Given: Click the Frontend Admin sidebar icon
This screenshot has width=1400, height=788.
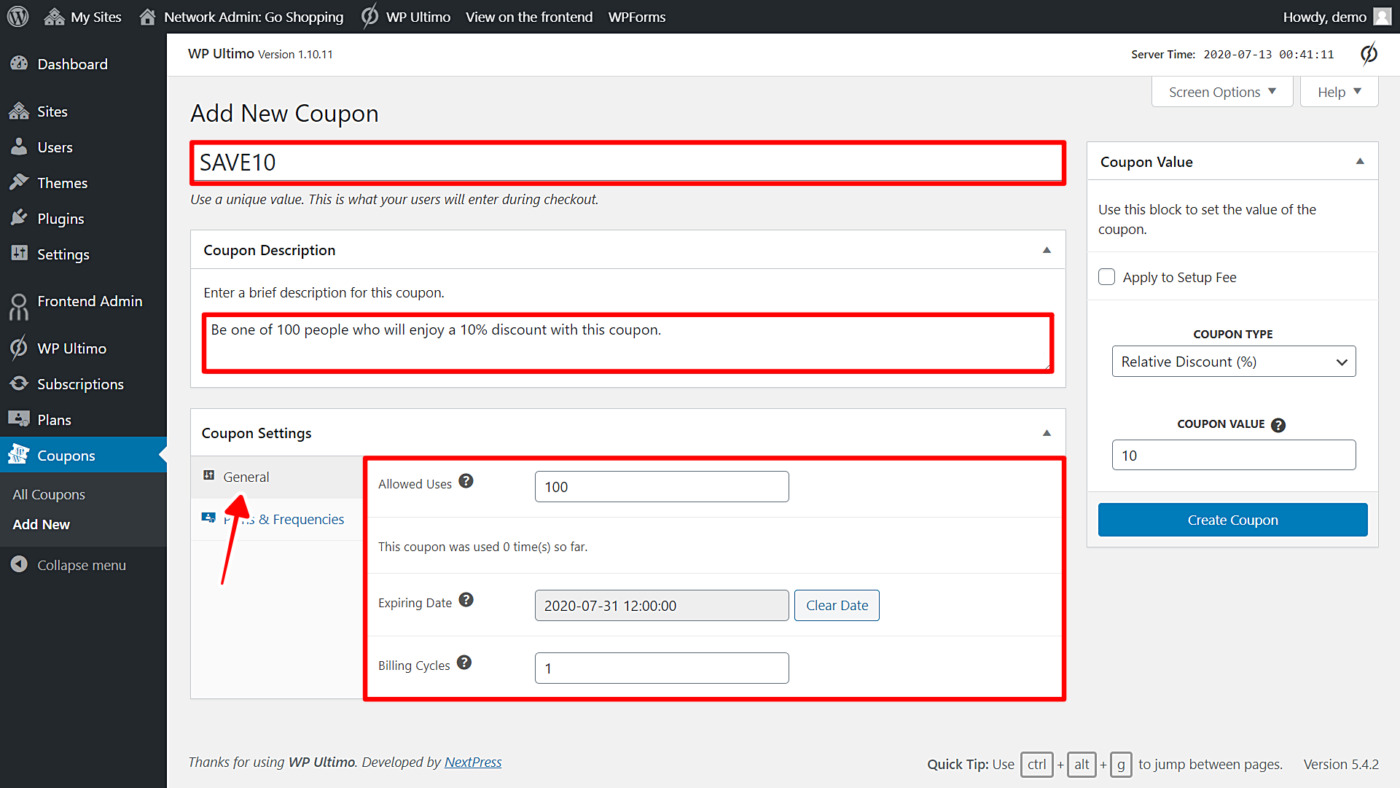Looking at the screenshot, I should 19,306.
